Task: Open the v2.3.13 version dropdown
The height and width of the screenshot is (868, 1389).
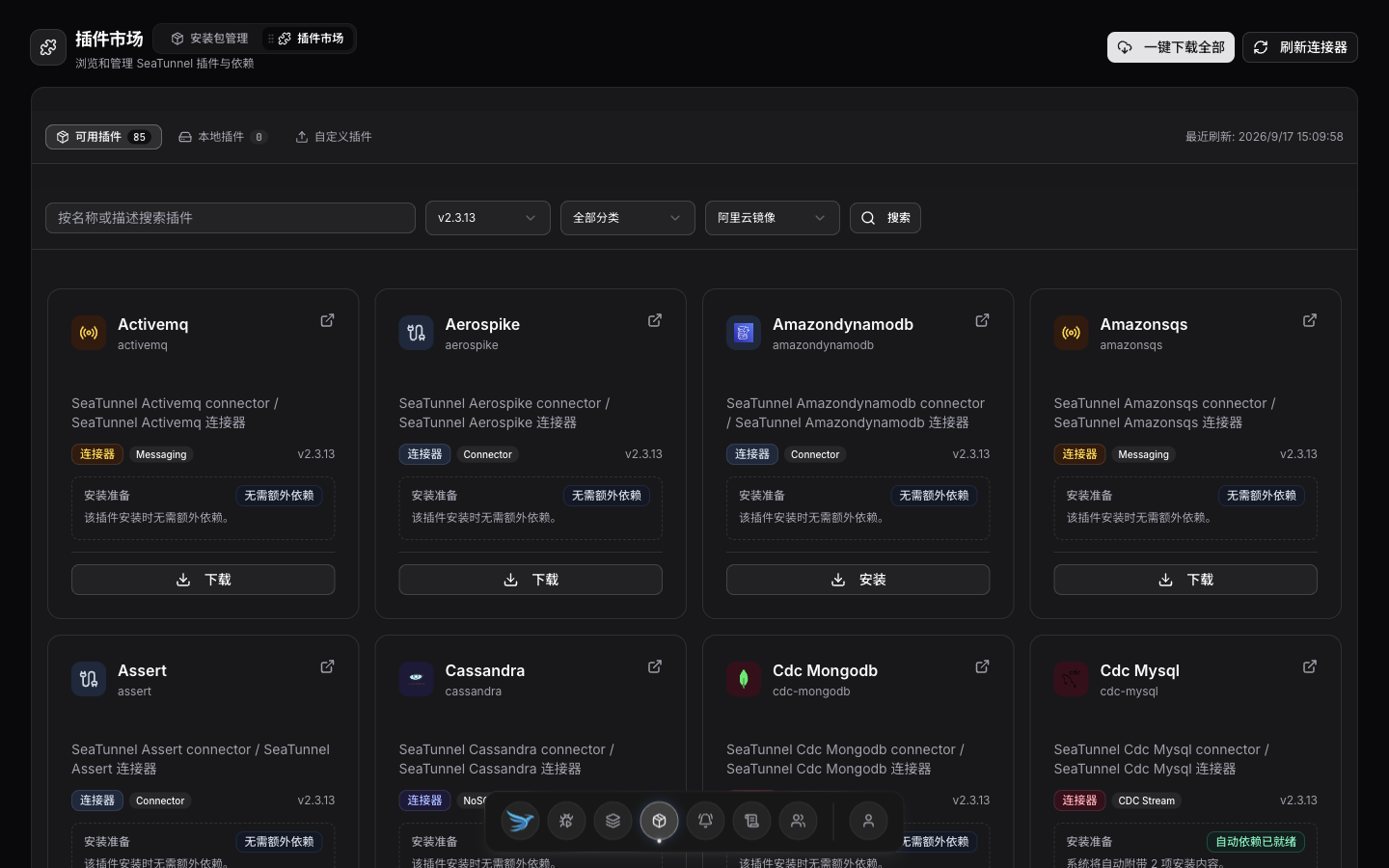Action: click(488, 218)
